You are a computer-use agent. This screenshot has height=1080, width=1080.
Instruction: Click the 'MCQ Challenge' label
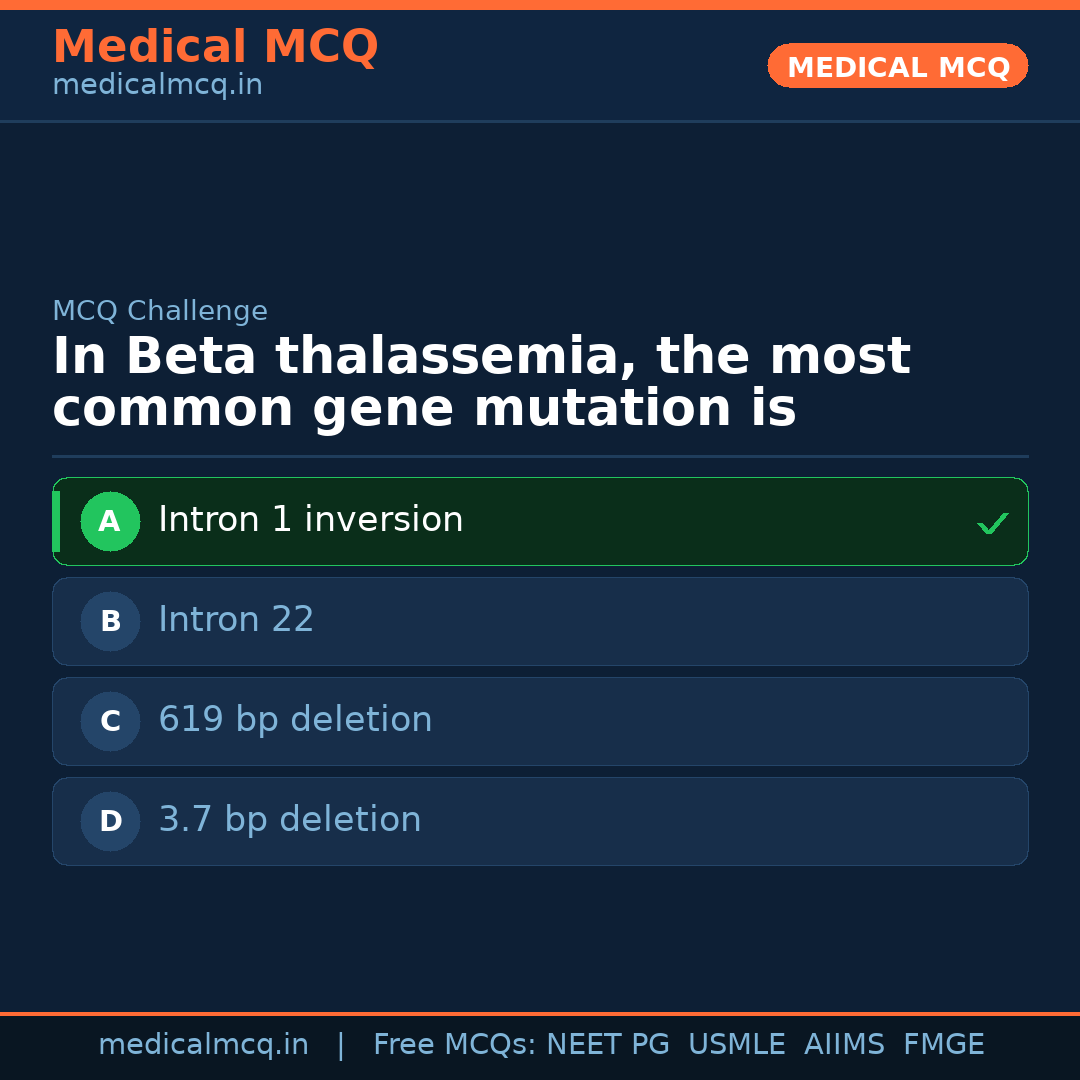(x=160, y=311)
